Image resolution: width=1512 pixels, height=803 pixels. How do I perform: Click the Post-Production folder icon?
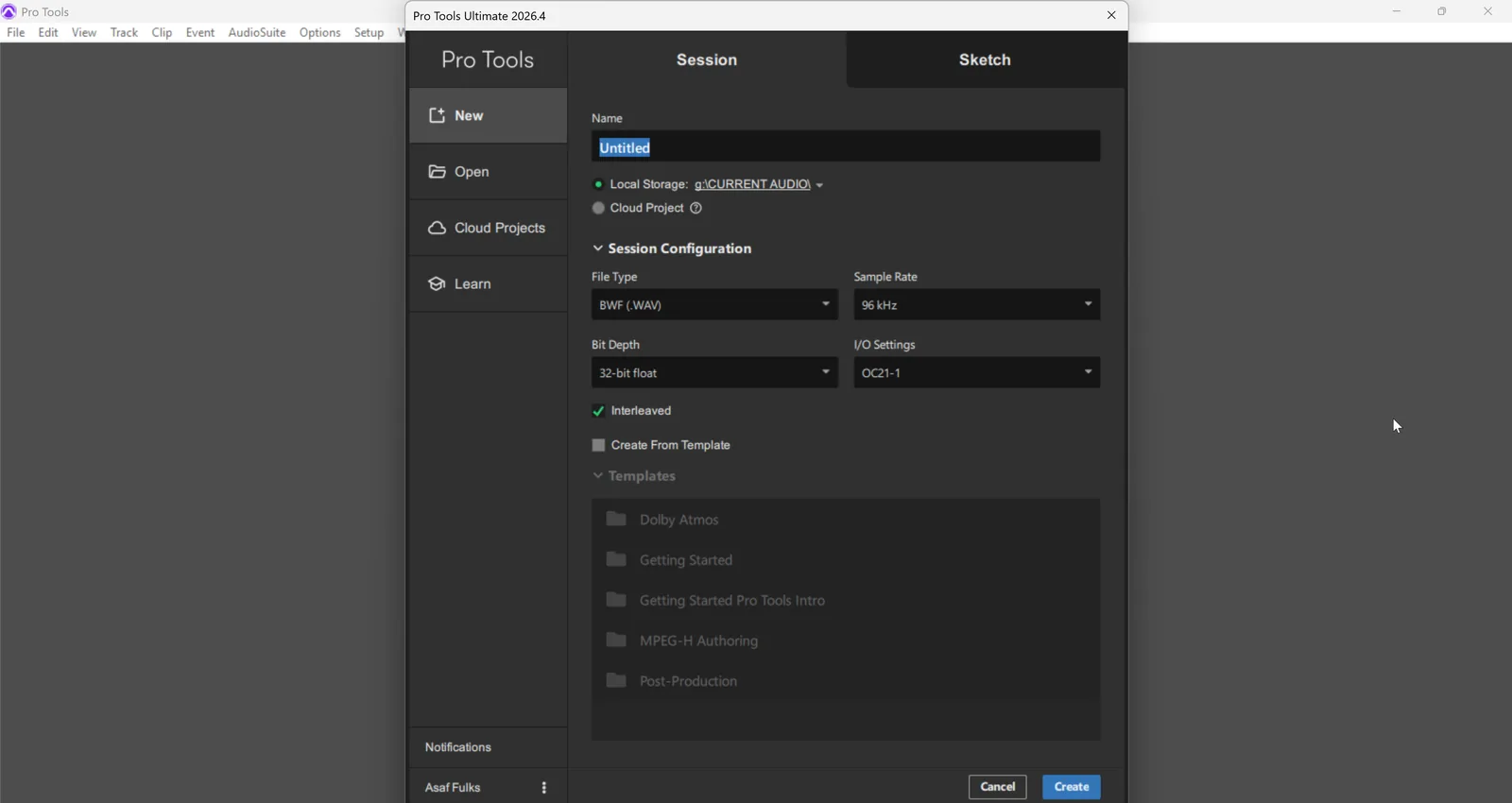pos(616,680)
